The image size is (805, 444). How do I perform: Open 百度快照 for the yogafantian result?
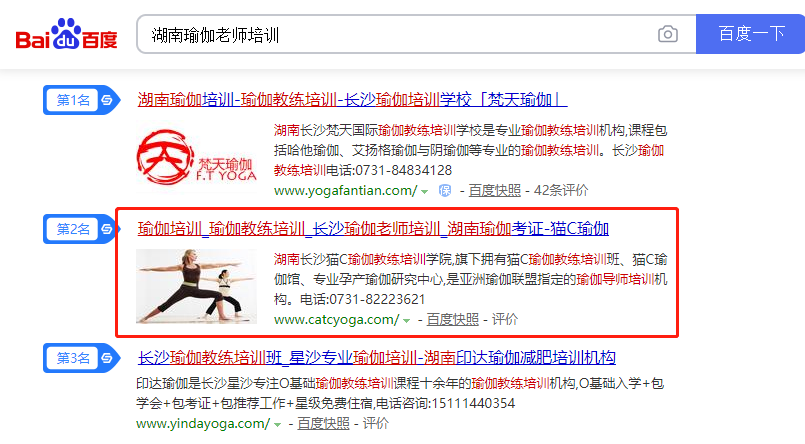click(494, 190)
